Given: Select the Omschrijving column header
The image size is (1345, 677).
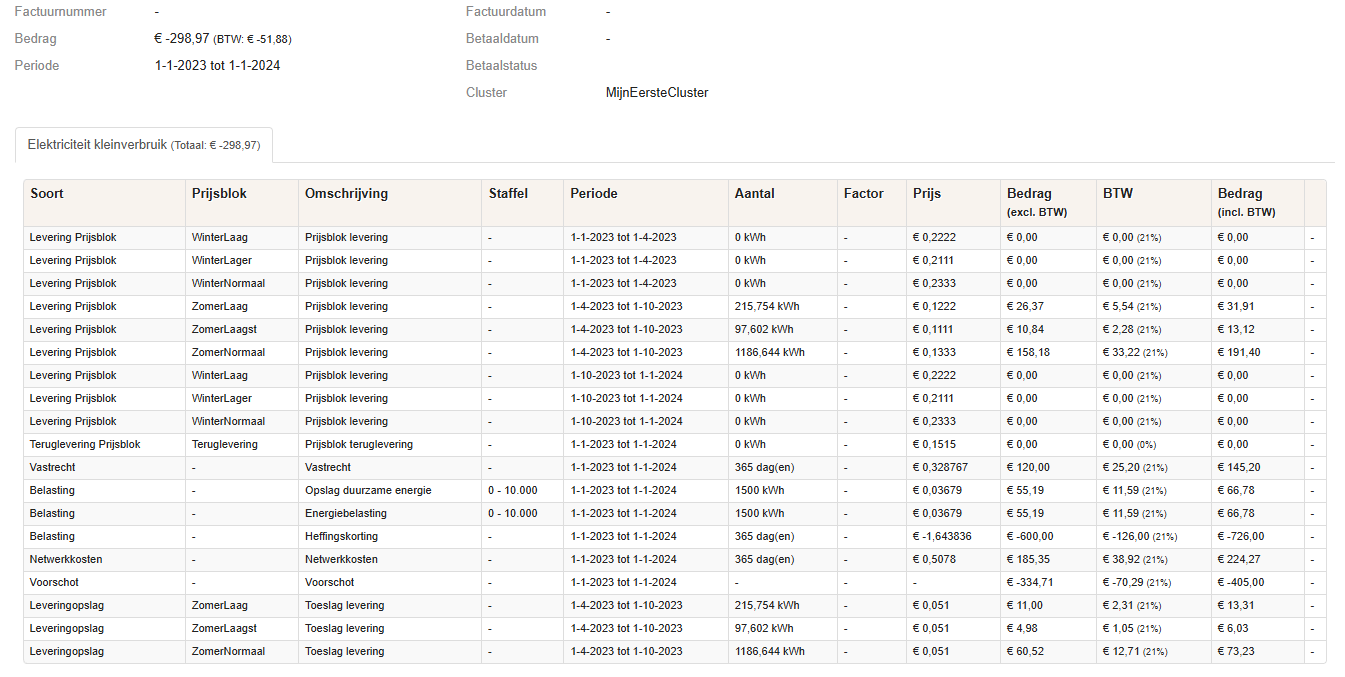Looking at the screenshot, I should tap(346, 194).
